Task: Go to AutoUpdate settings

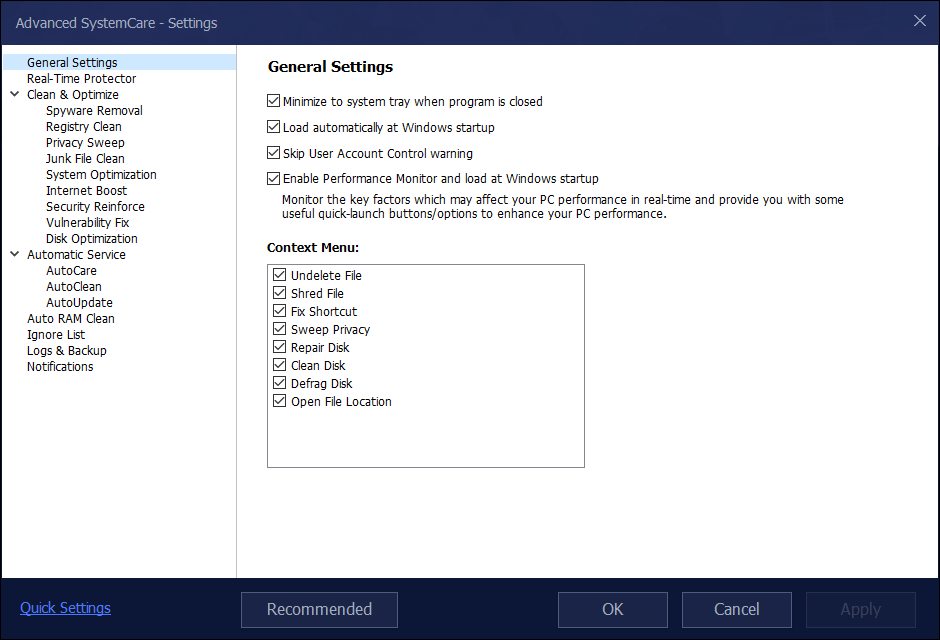Action: click(79, 303)
